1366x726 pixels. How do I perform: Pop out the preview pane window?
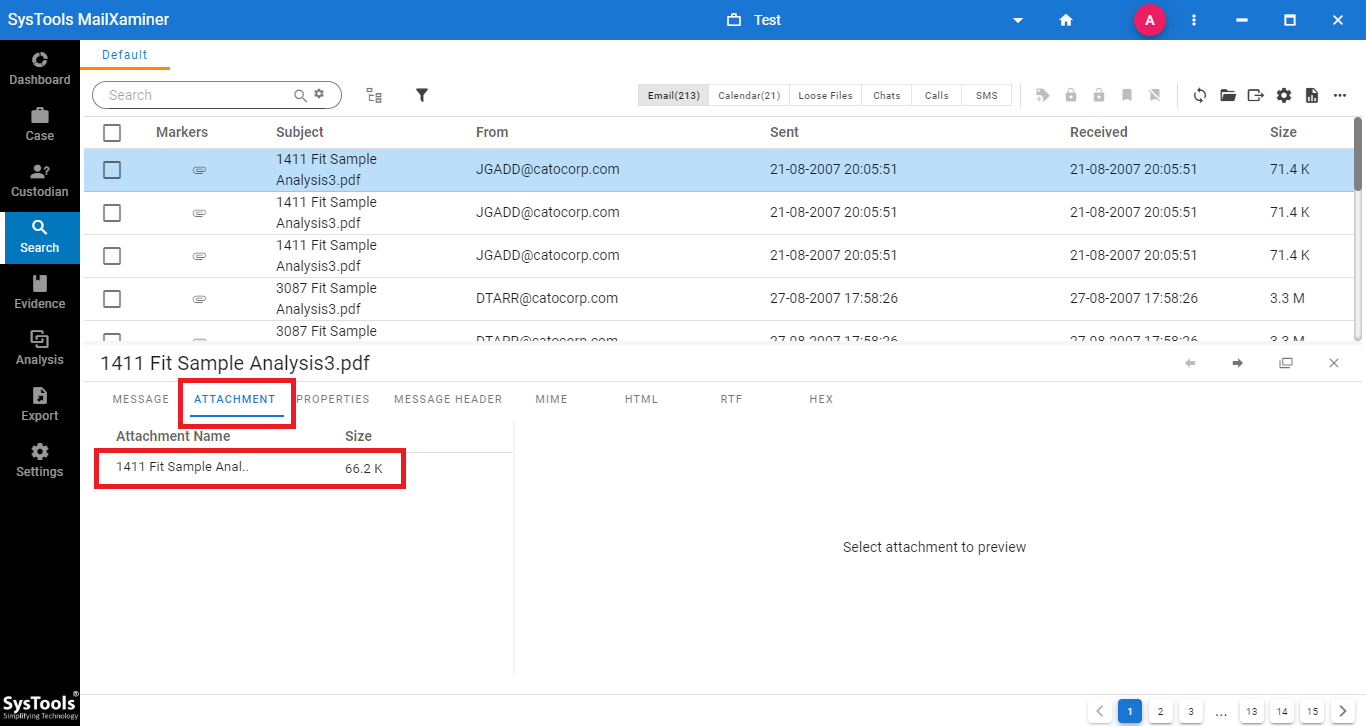click(1286, 363)
